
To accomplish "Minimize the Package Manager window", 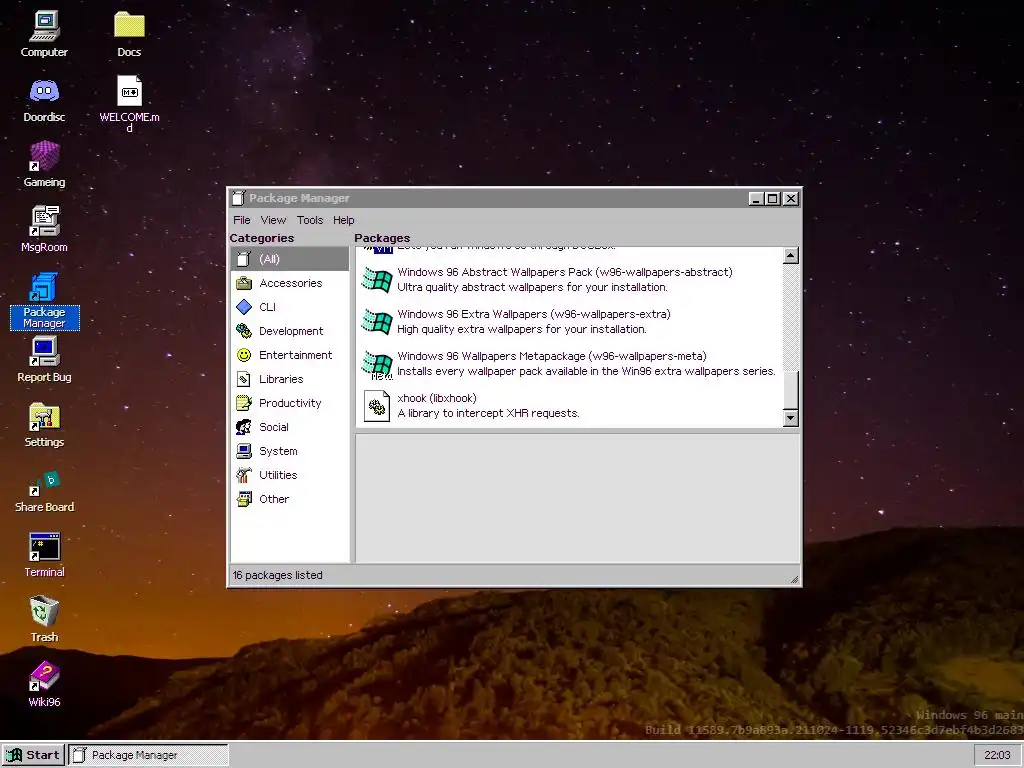I will tap(756, 199).
